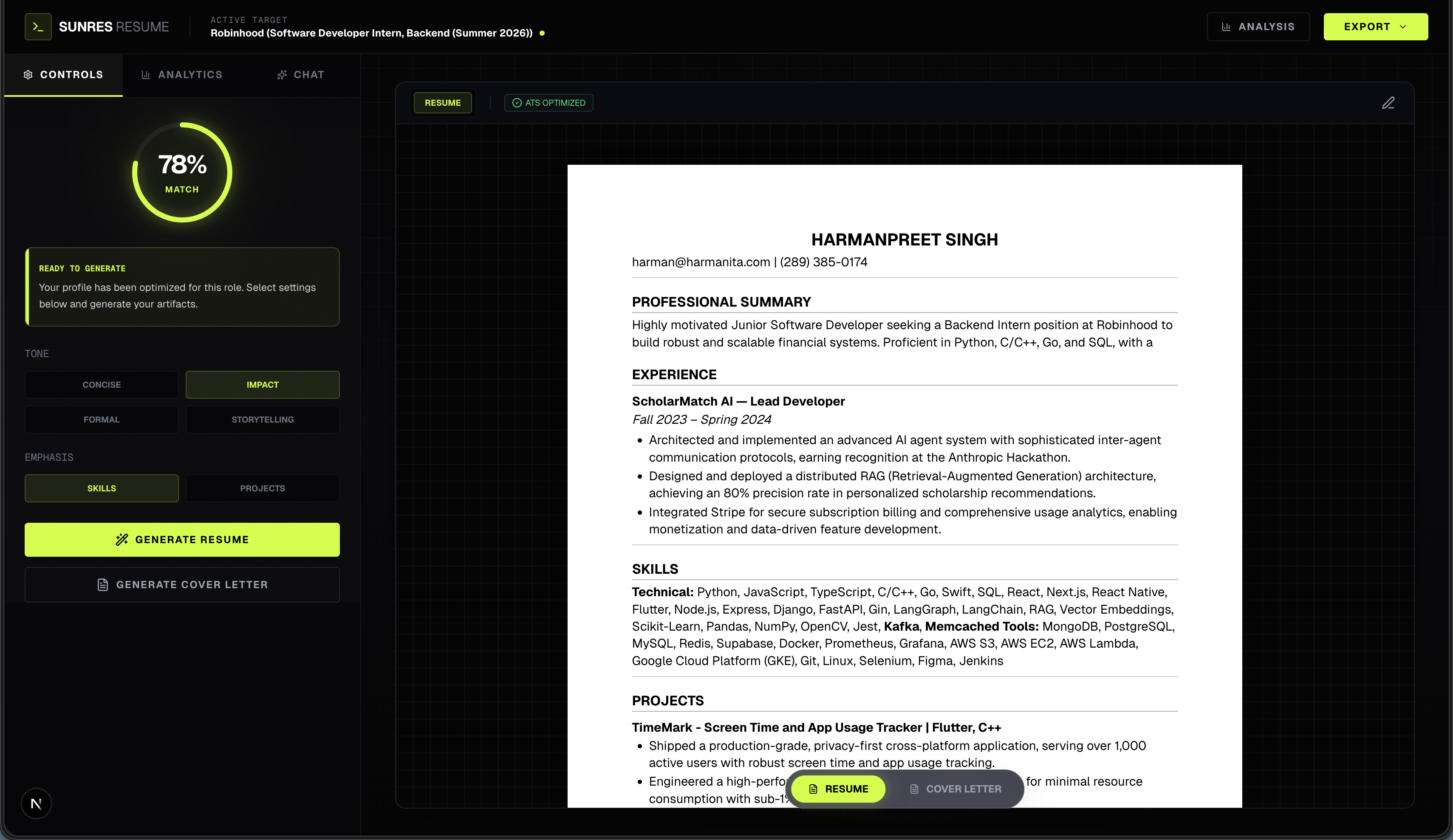
Task: Click the 78% match progress ring
Action: coord(182,172)
